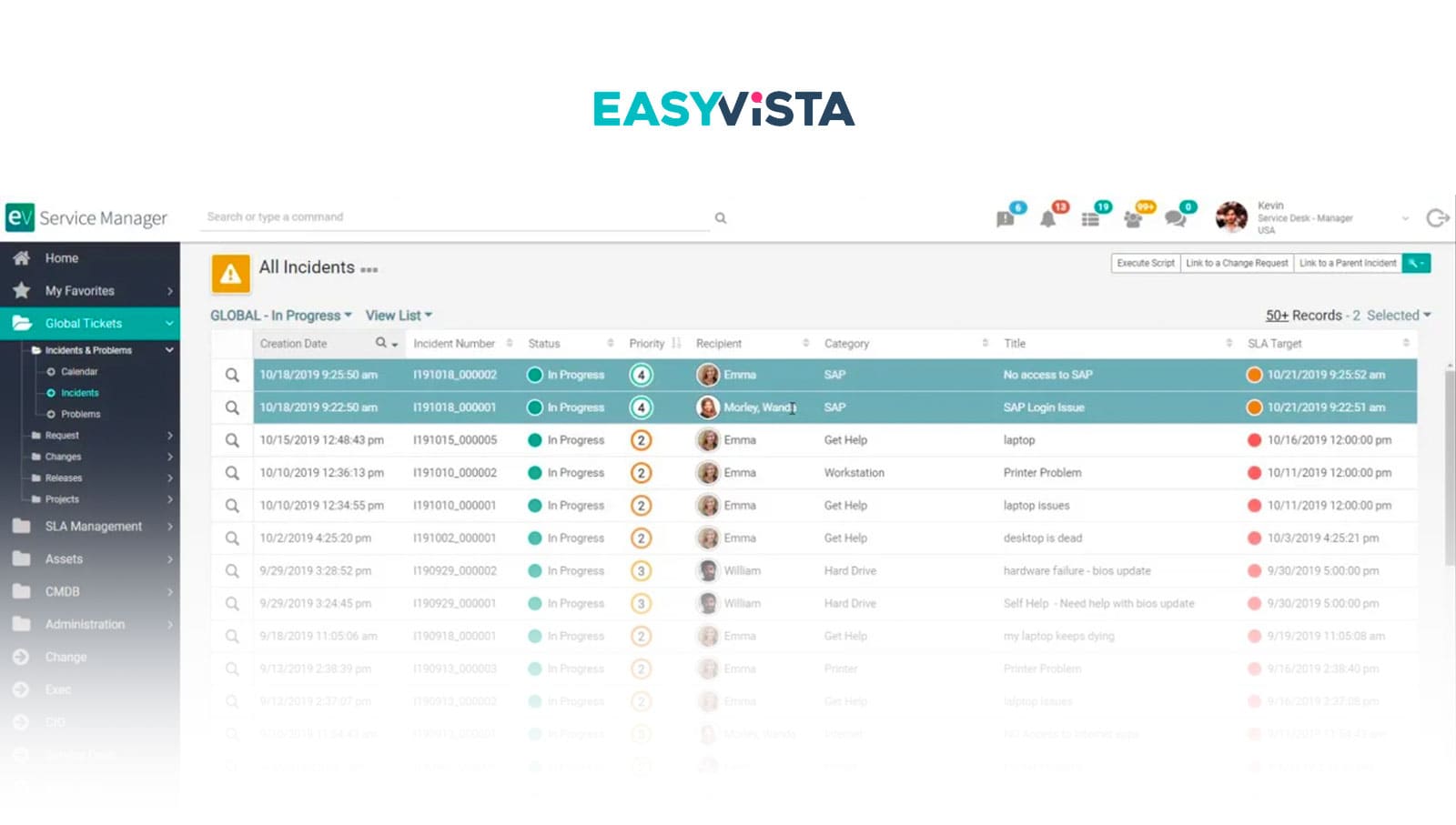Switch to the My Favorites section
The height and width of the screenshot is (825, 1456).
coord(81,290)
